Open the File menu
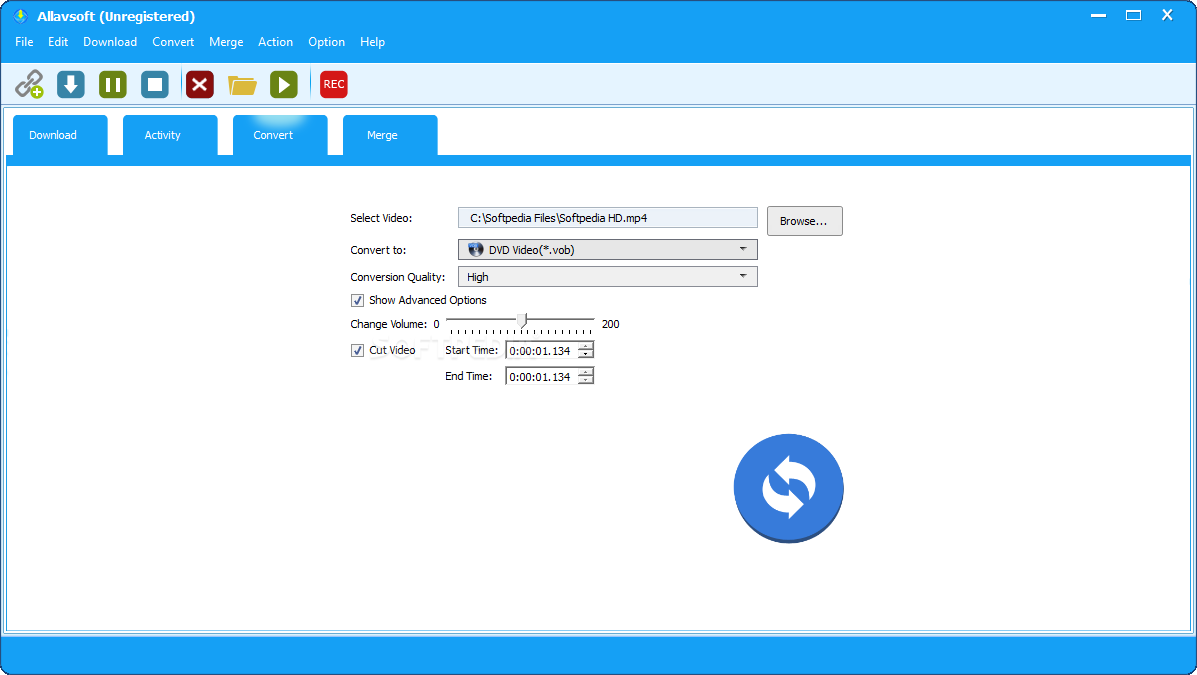The image size is (1197, 675). [x=24, y=42]
